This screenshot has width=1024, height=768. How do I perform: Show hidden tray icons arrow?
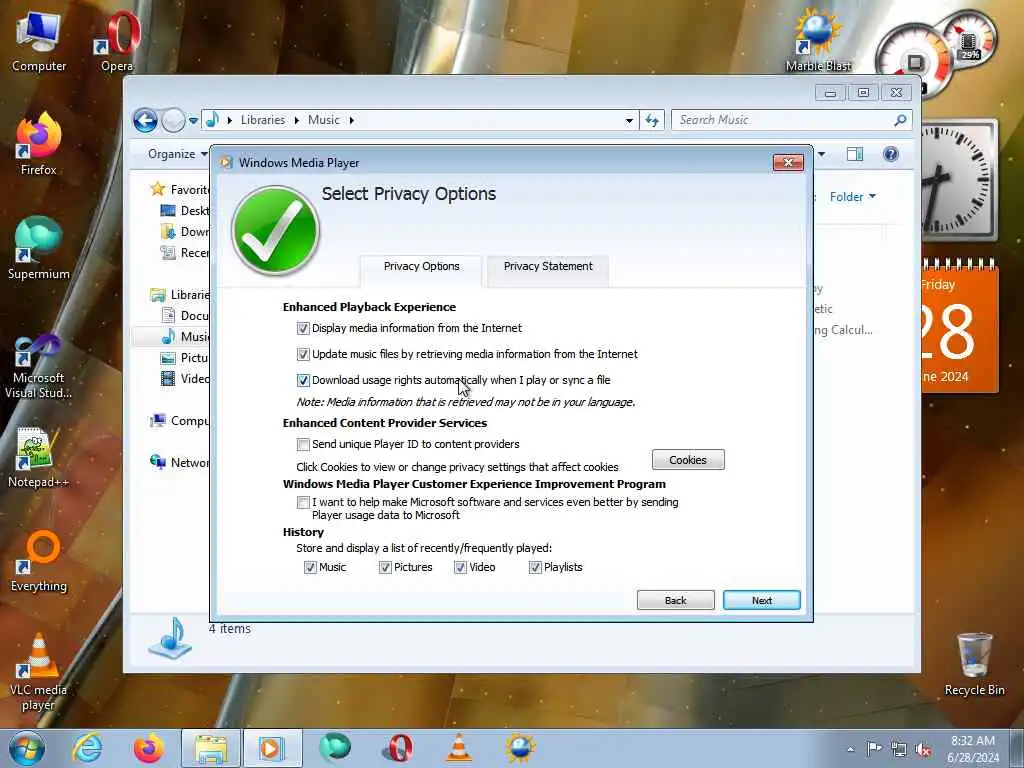(850, 750)
